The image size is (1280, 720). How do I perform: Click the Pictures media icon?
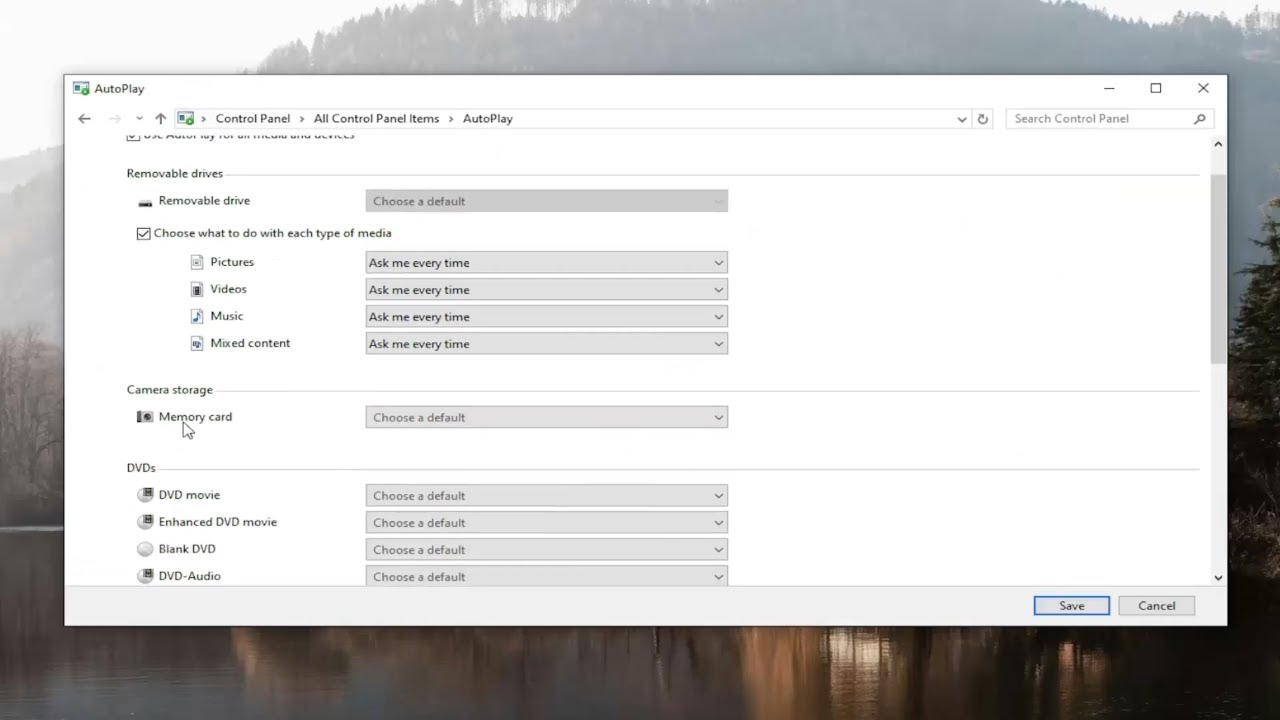pos(197,262)
